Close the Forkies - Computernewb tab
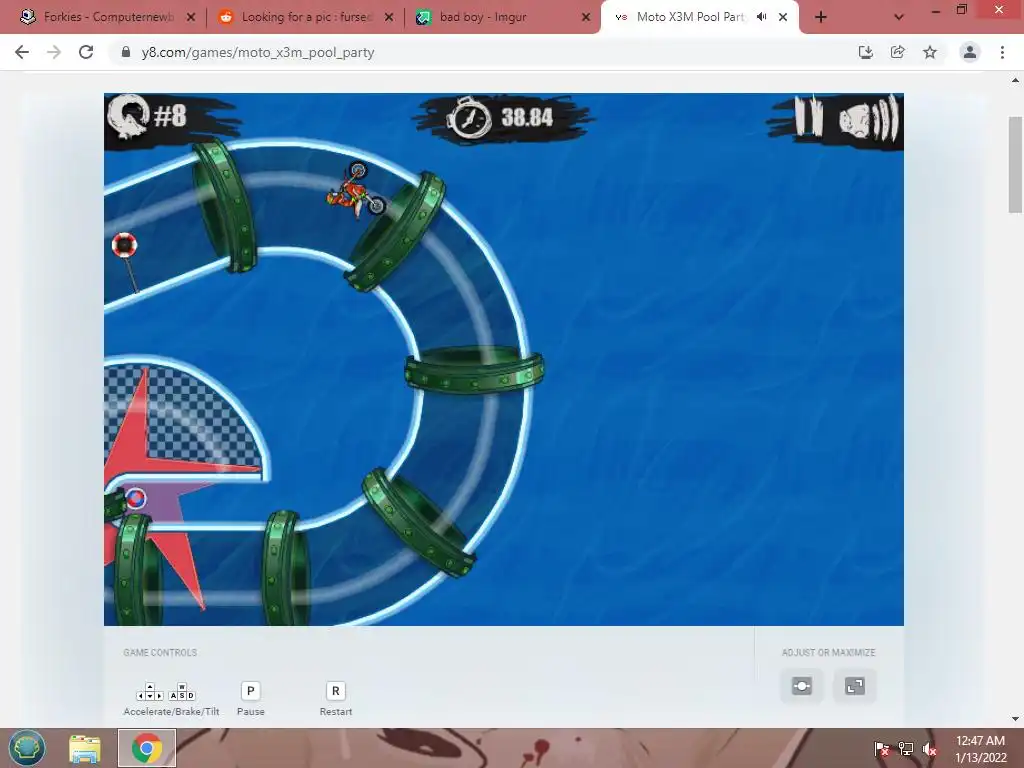Image resolution: width=1024 pixels, height=768 pixels. tap(191, 17)
